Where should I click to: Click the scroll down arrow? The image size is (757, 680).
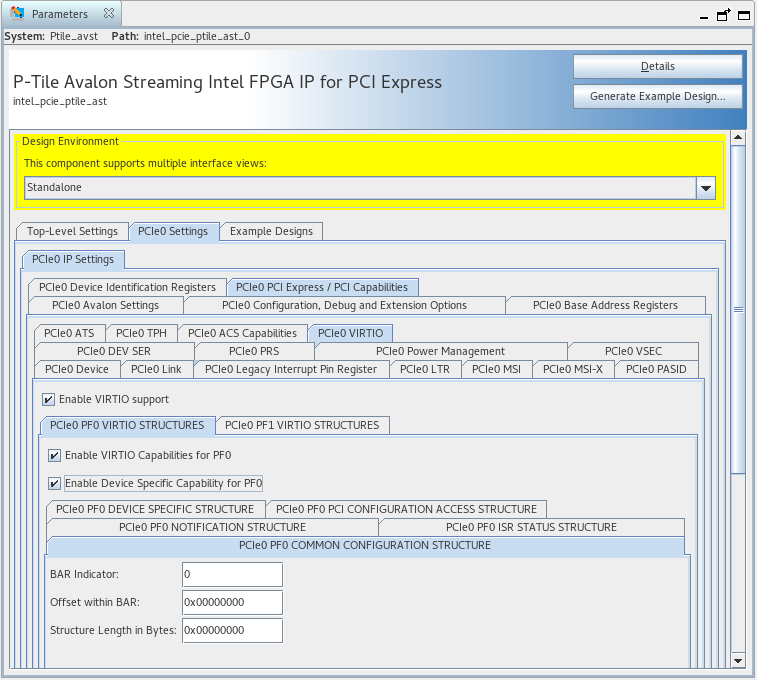tap(738, 660)
